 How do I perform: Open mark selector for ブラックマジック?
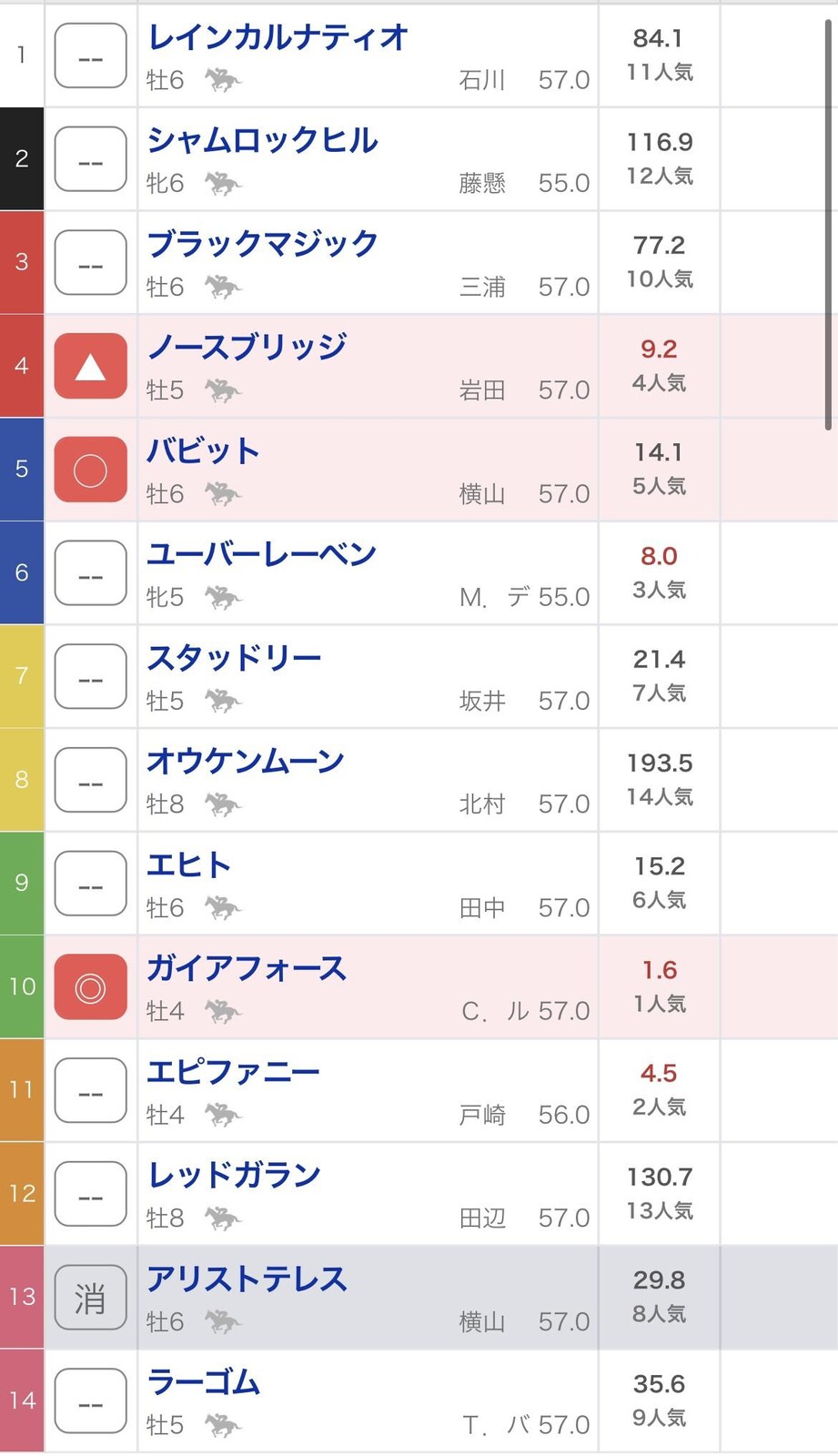coord(90,263)
